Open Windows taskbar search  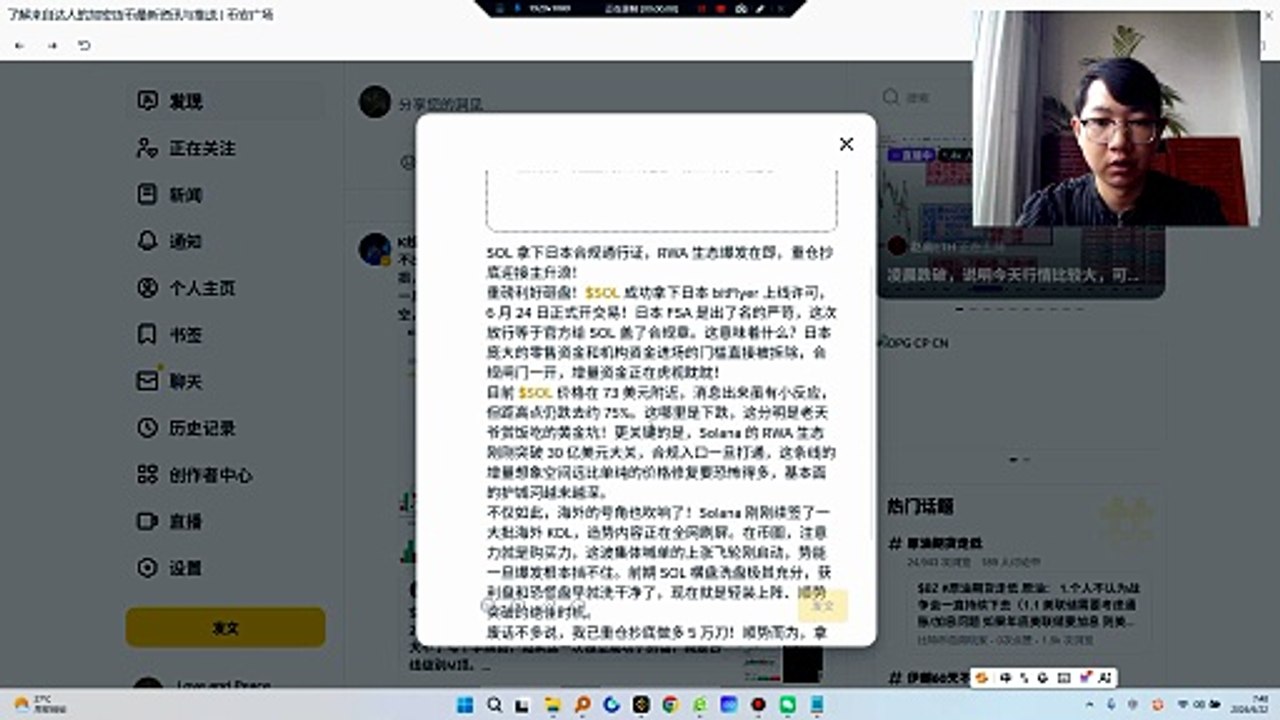494,705
